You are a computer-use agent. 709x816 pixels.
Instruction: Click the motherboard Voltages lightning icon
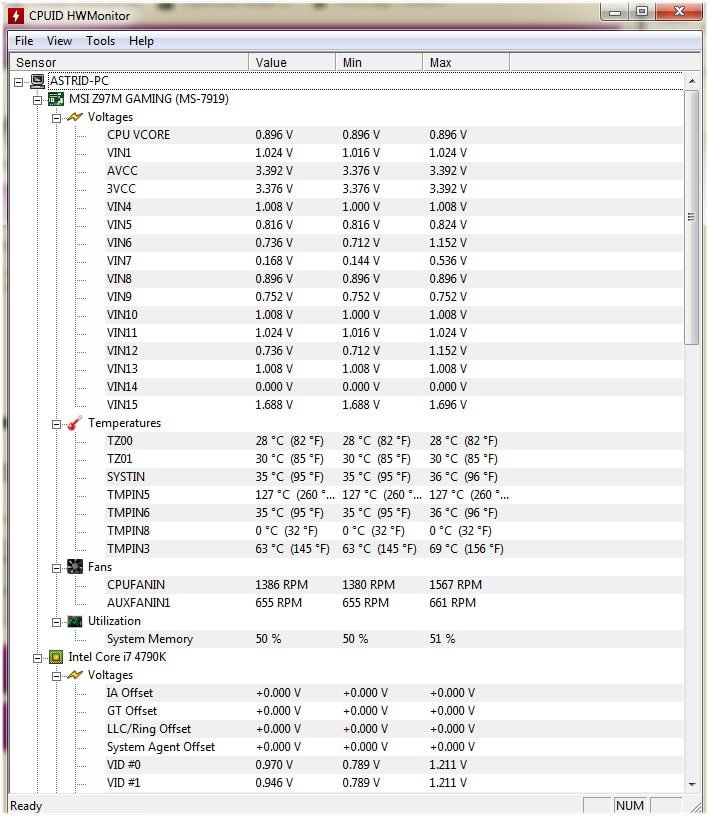tap(75, 117)
